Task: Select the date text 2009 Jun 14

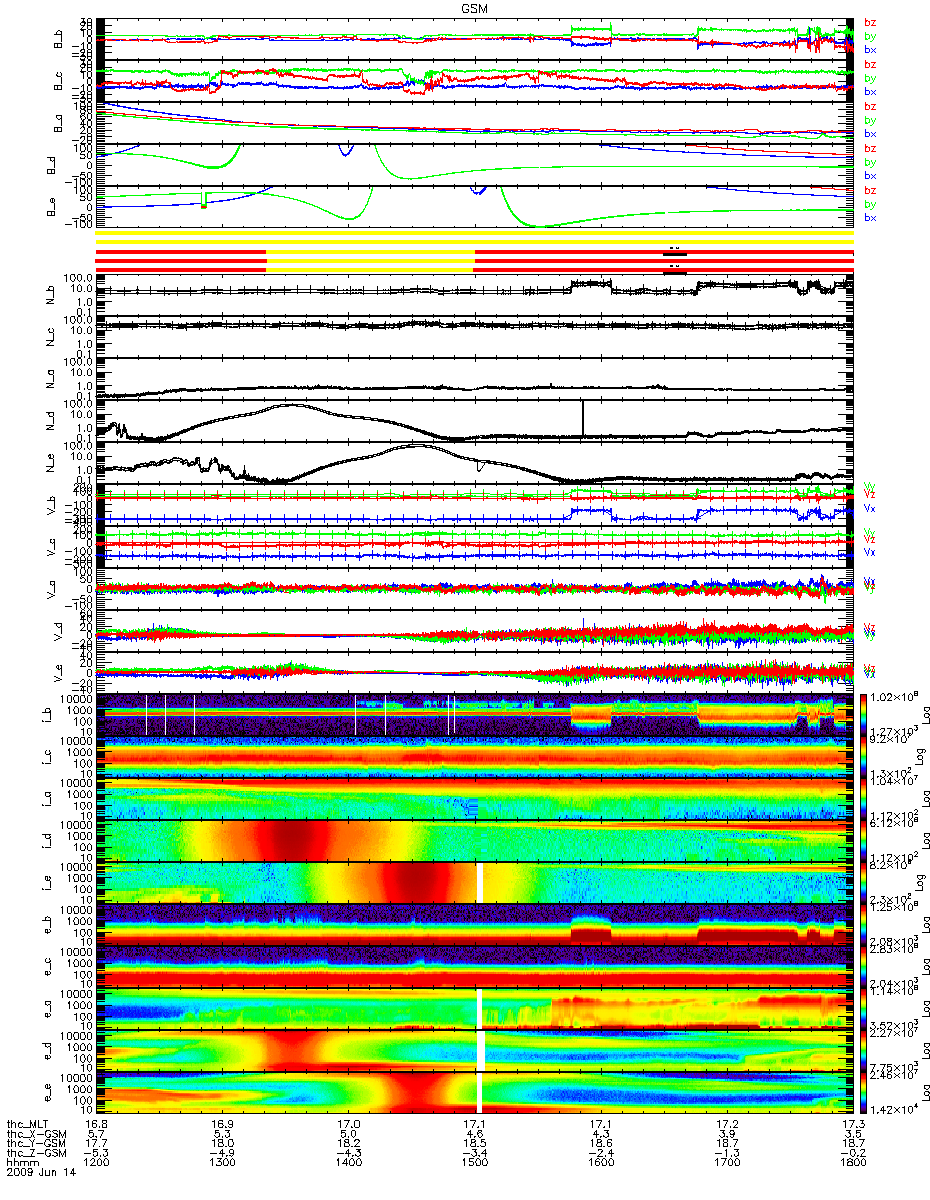Action: click(x=39, y=1174)
